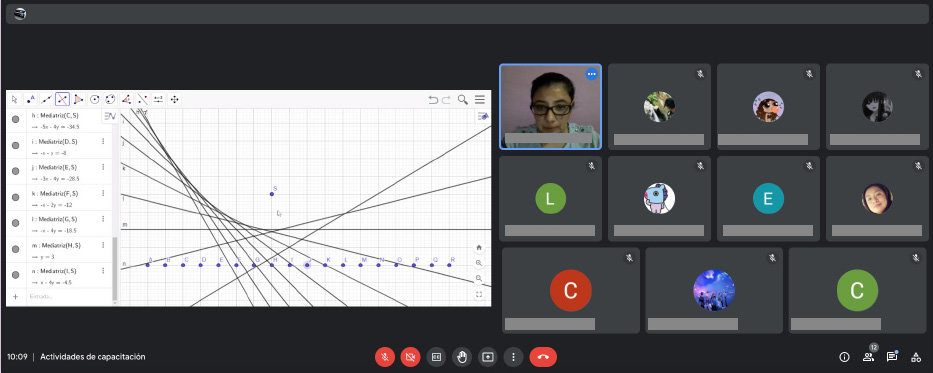Choose the Polygon tool
Viewport: 933px width, 373px height.
[79, 99]
